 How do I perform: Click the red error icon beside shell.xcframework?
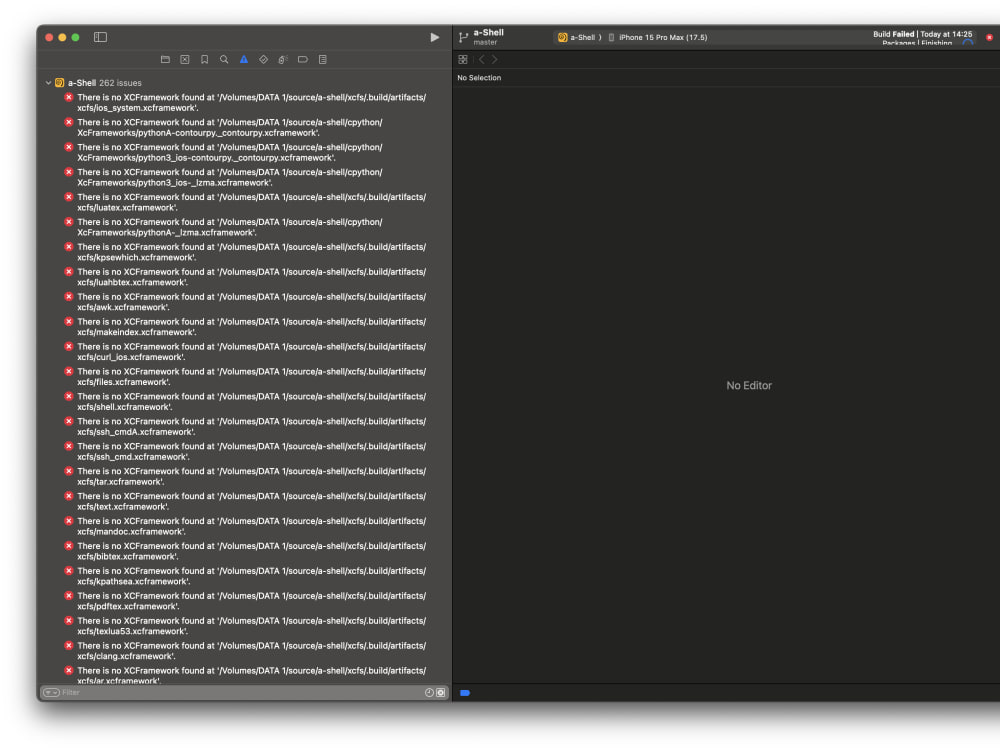(69, 396)
